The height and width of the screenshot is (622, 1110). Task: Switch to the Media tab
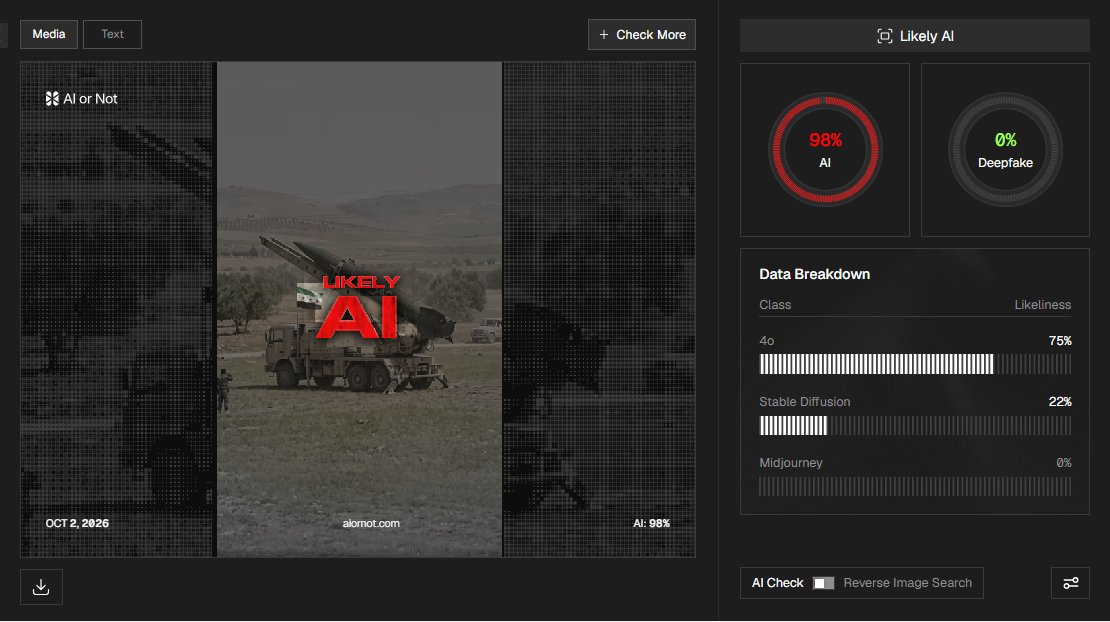(49, 35)
